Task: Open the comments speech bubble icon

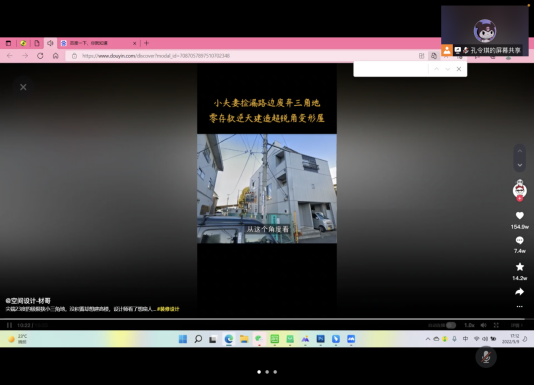Action: [x=519, y=241]
